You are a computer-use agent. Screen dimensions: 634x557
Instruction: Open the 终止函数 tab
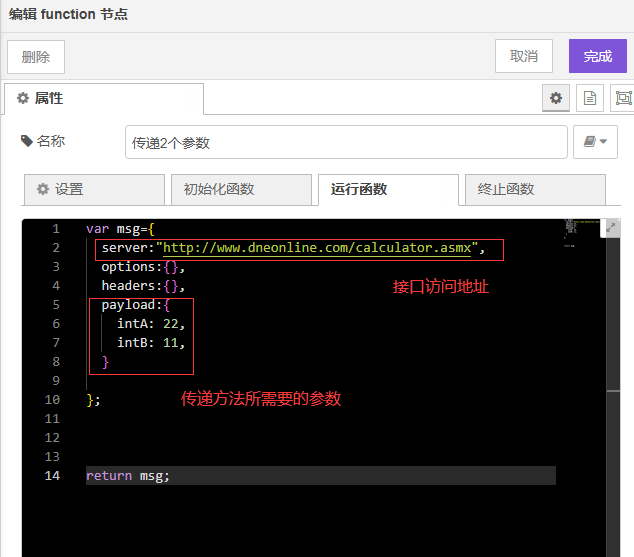(534, 189)
